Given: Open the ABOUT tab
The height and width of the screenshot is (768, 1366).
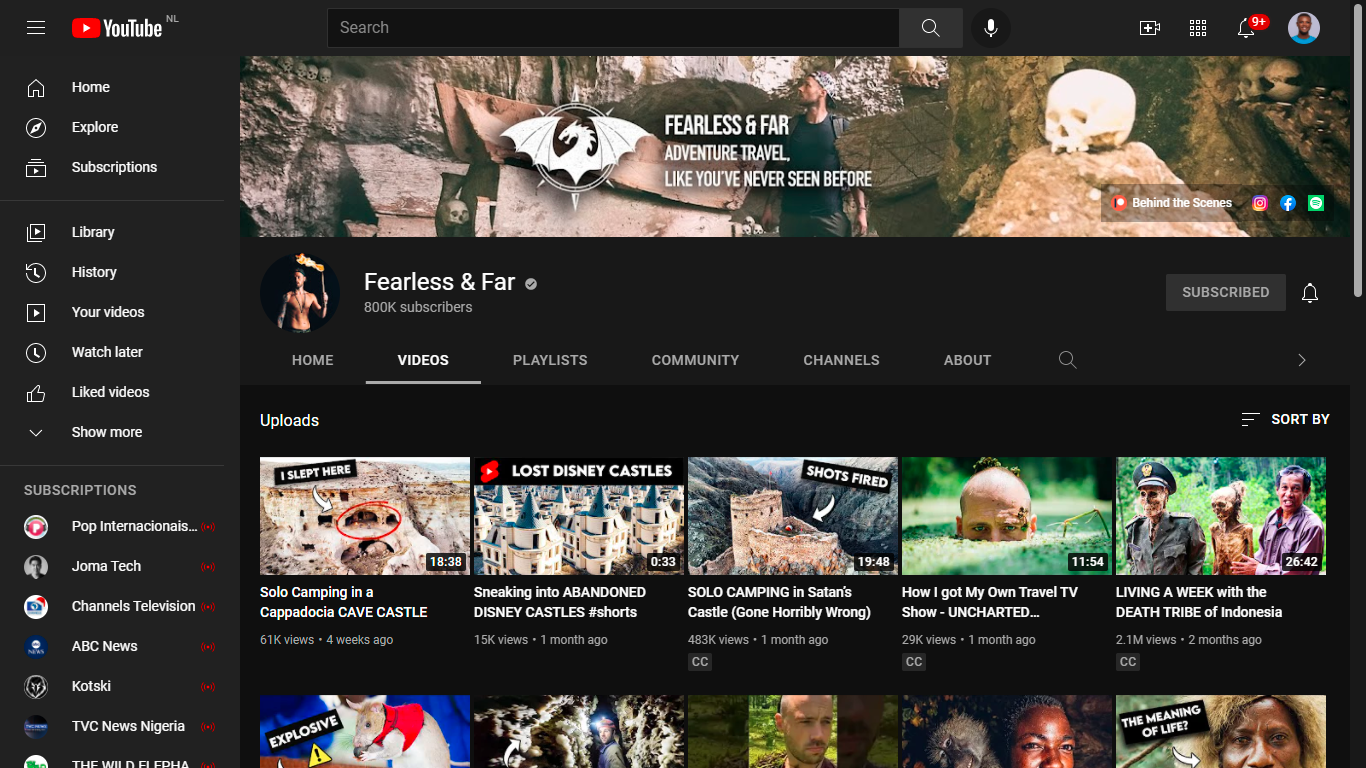Looking at the screenshot, I should pos(968,360).
